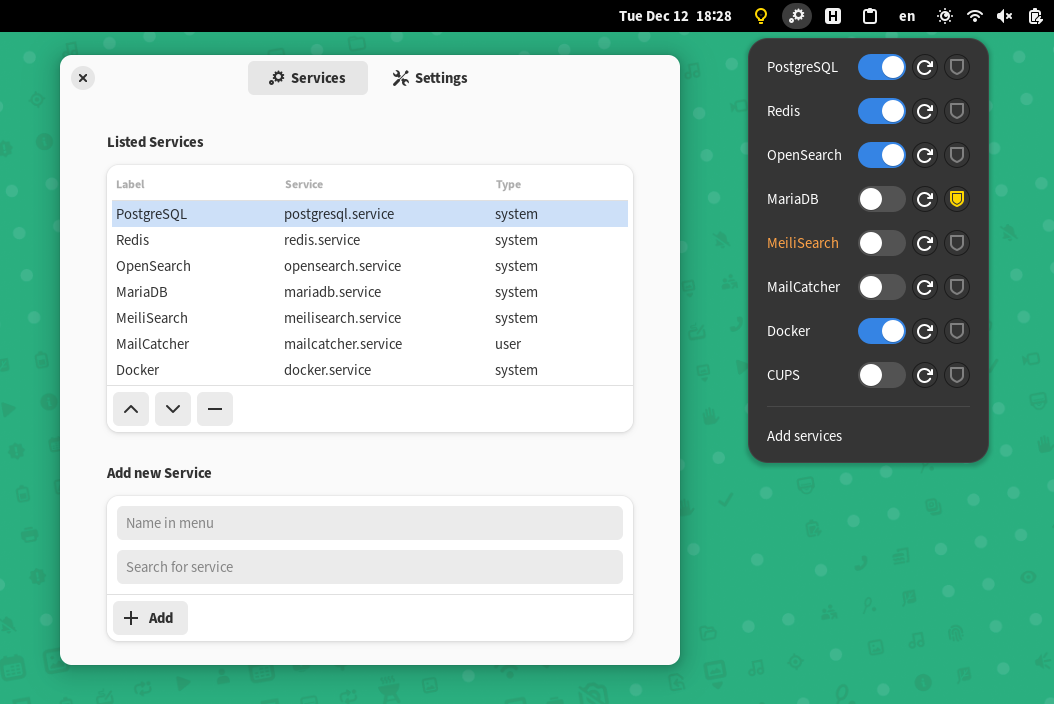Image resolution: width=1054 pixels, height=704 pixels.
Task: Click the Wi-Fi icon in top bar
Action: pos(975,16)
